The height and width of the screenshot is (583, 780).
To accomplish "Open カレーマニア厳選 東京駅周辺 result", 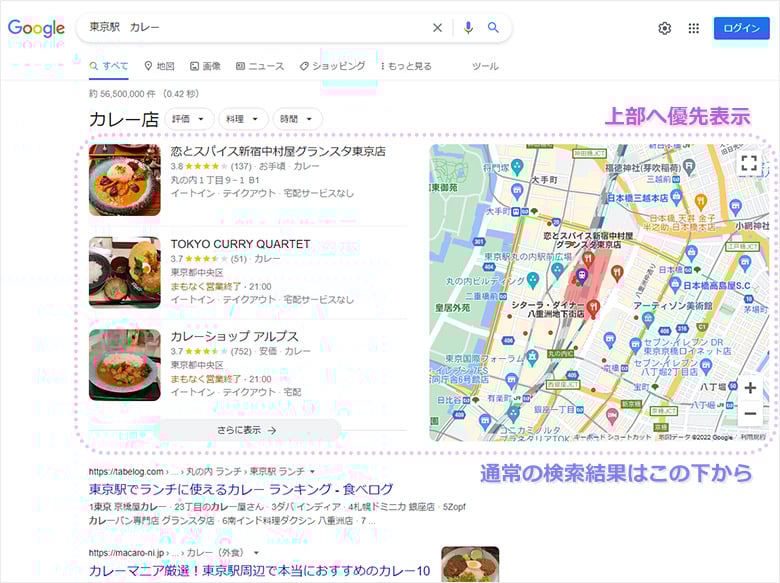I will (x=259, y=571).
